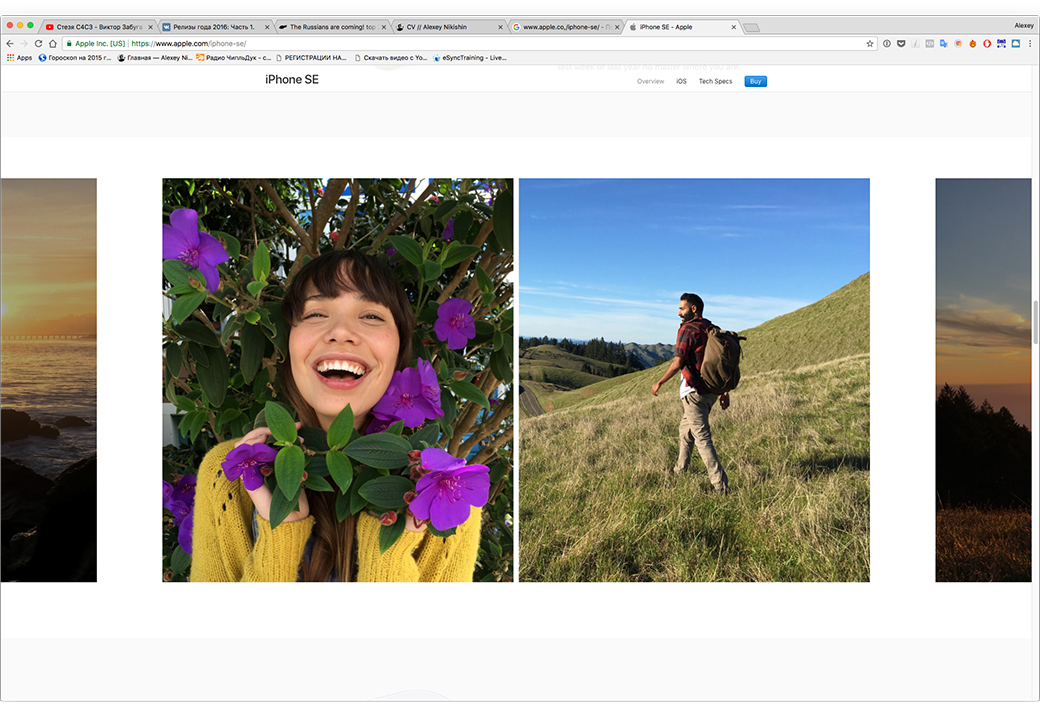Close the 'iPhone SE - Apple' tab

point(734,27)
